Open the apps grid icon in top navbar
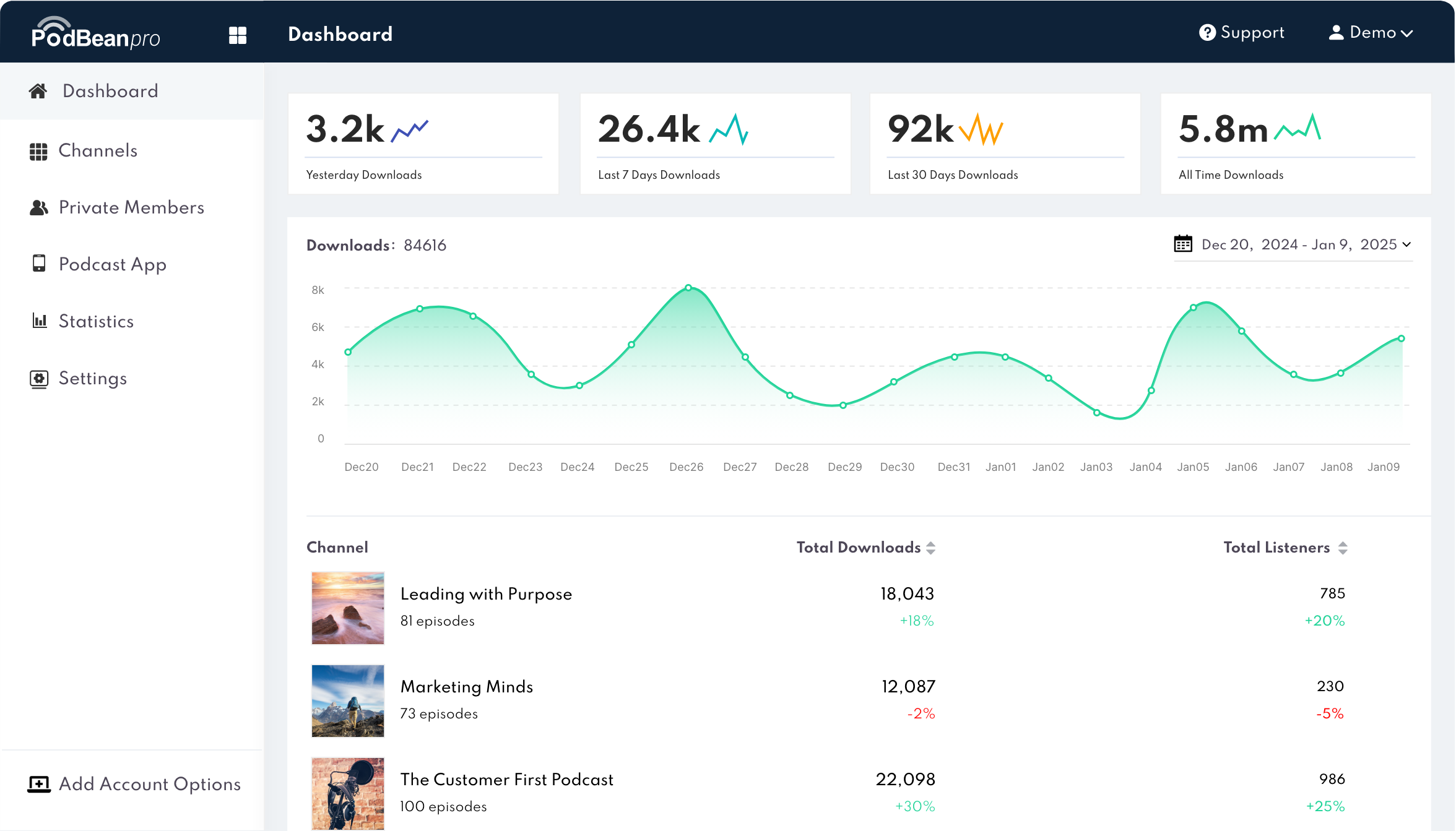This screenshot has width=1456, height=831. (238, 34)
